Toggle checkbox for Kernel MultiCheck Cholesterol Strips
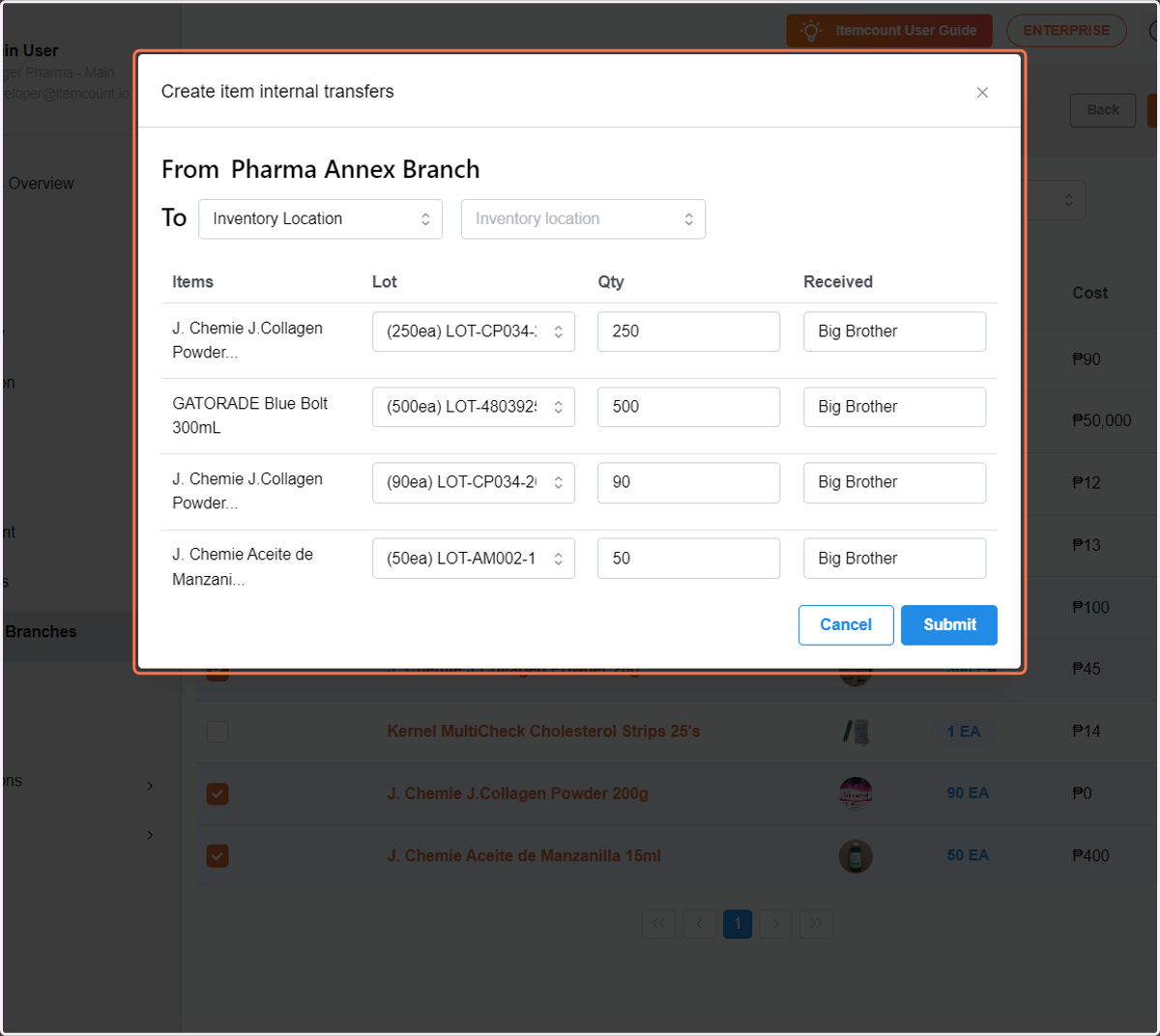 217,732
